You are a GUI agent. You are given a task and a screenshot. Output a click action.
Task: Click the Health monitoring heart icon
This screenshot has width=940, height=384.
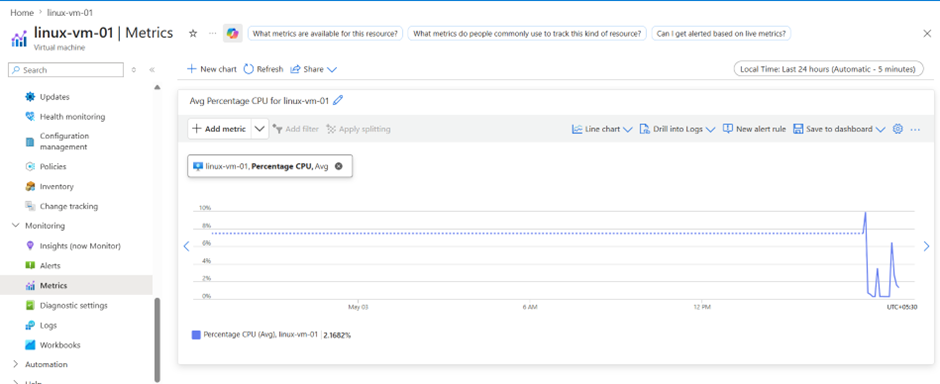coord(30,116)
